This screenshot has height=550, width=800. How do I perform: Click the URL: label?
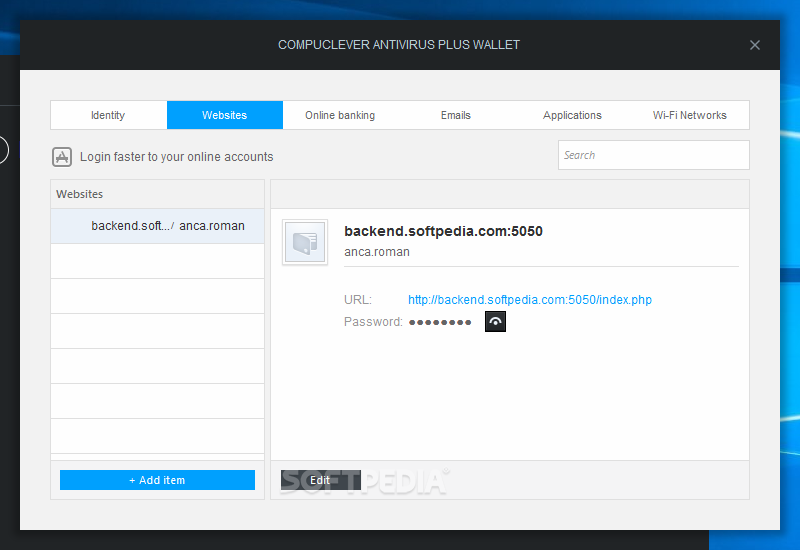coord(358,299)
